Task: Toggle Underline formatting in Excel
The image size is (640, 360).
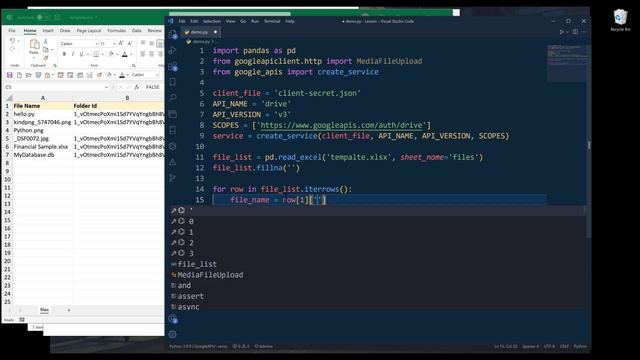Action: [x=81, y=54]
